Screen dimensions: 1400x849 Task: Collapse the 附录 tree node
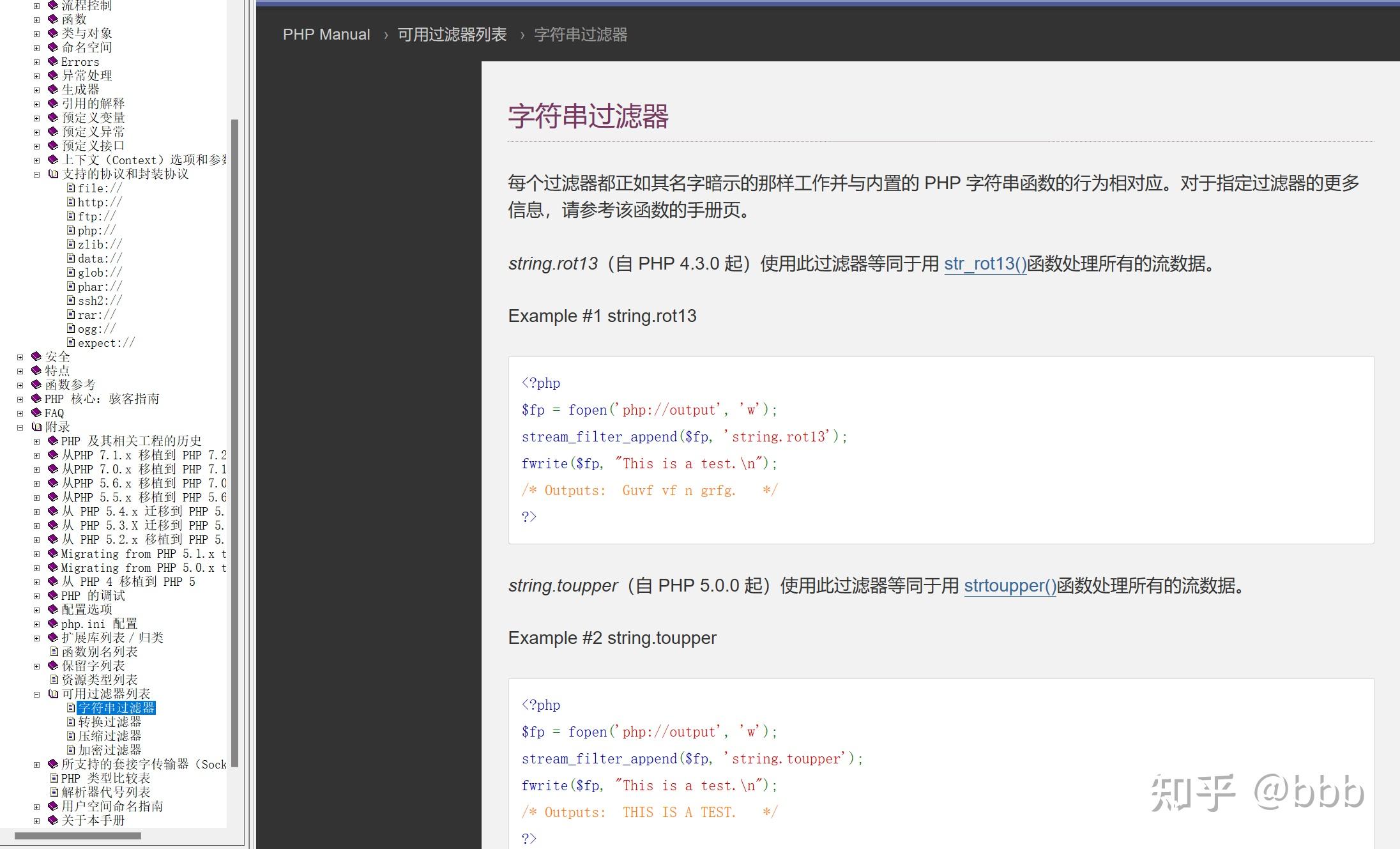tap(20, 427)
